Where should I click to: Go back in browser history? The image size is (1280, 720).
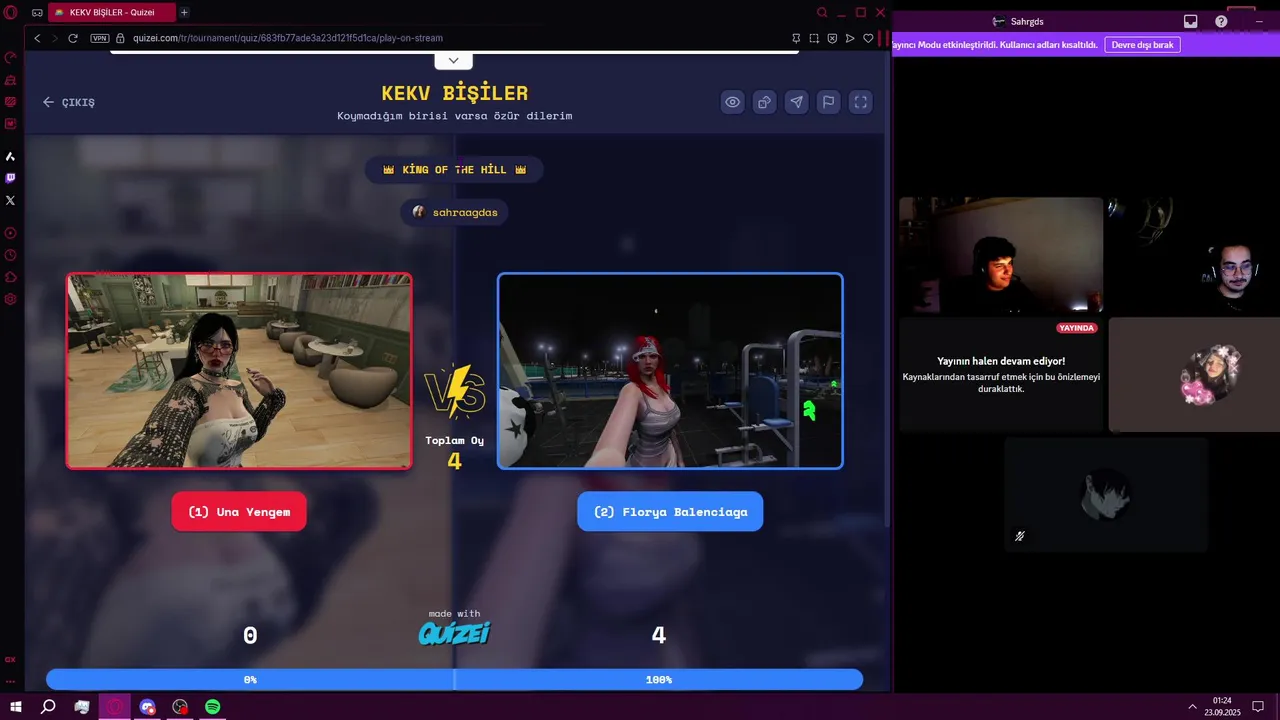pos(37,38)
